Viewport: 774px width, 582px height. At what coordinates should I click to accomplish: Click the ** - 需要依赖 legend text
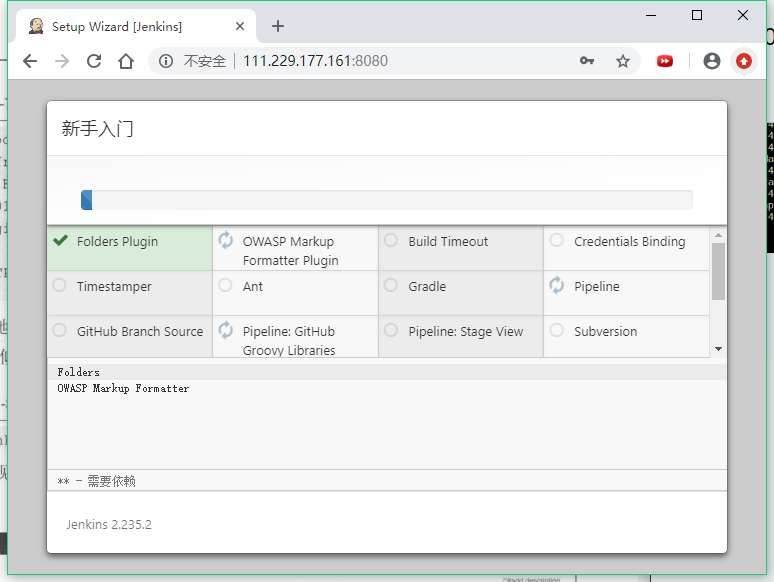[x=96, y=481]
